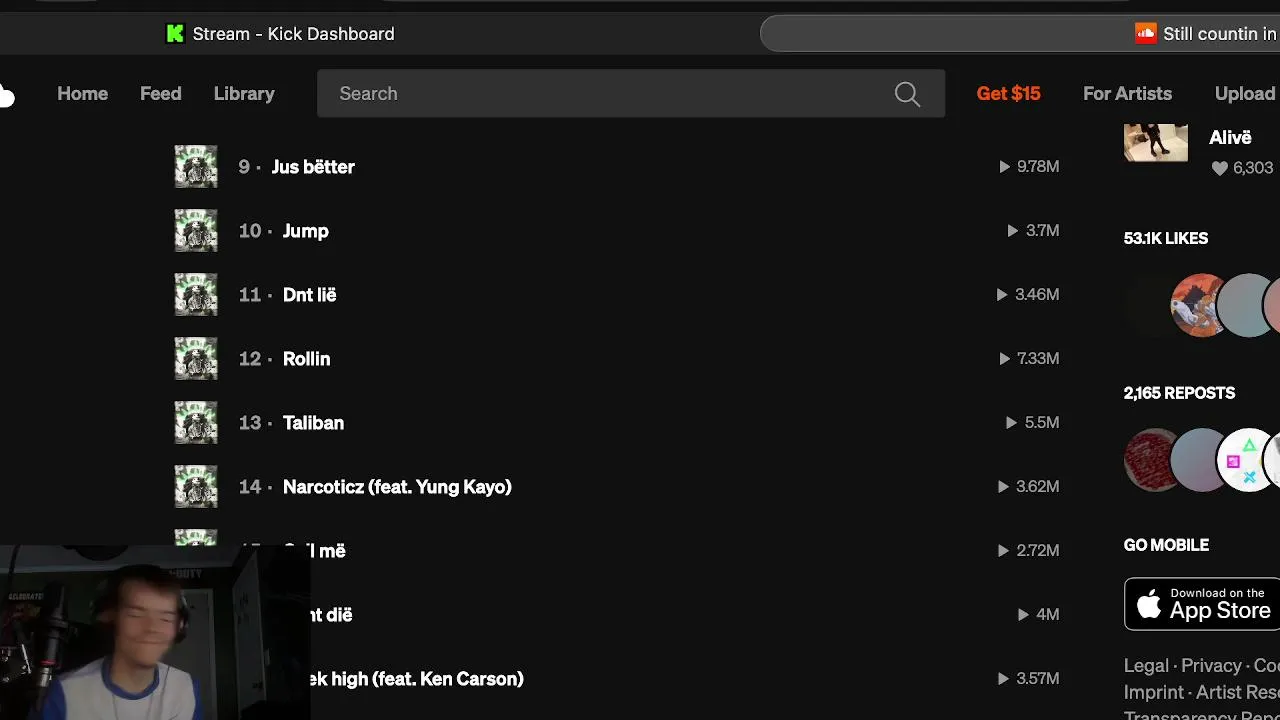Open the For Artists page

pyautogui.click(x=1127, y=94)
